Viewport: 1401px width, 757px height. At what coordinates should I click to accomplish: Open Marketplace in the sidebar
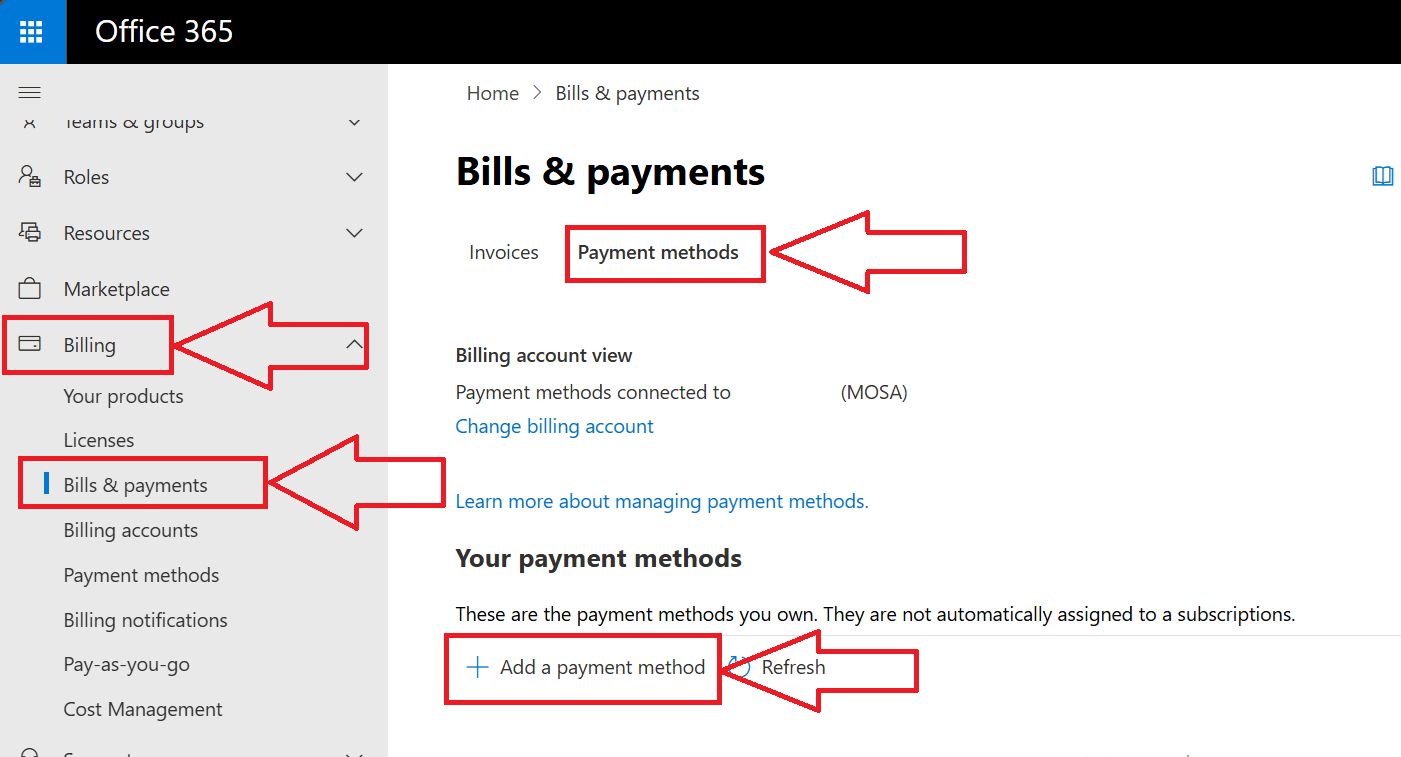coord(117,289)
